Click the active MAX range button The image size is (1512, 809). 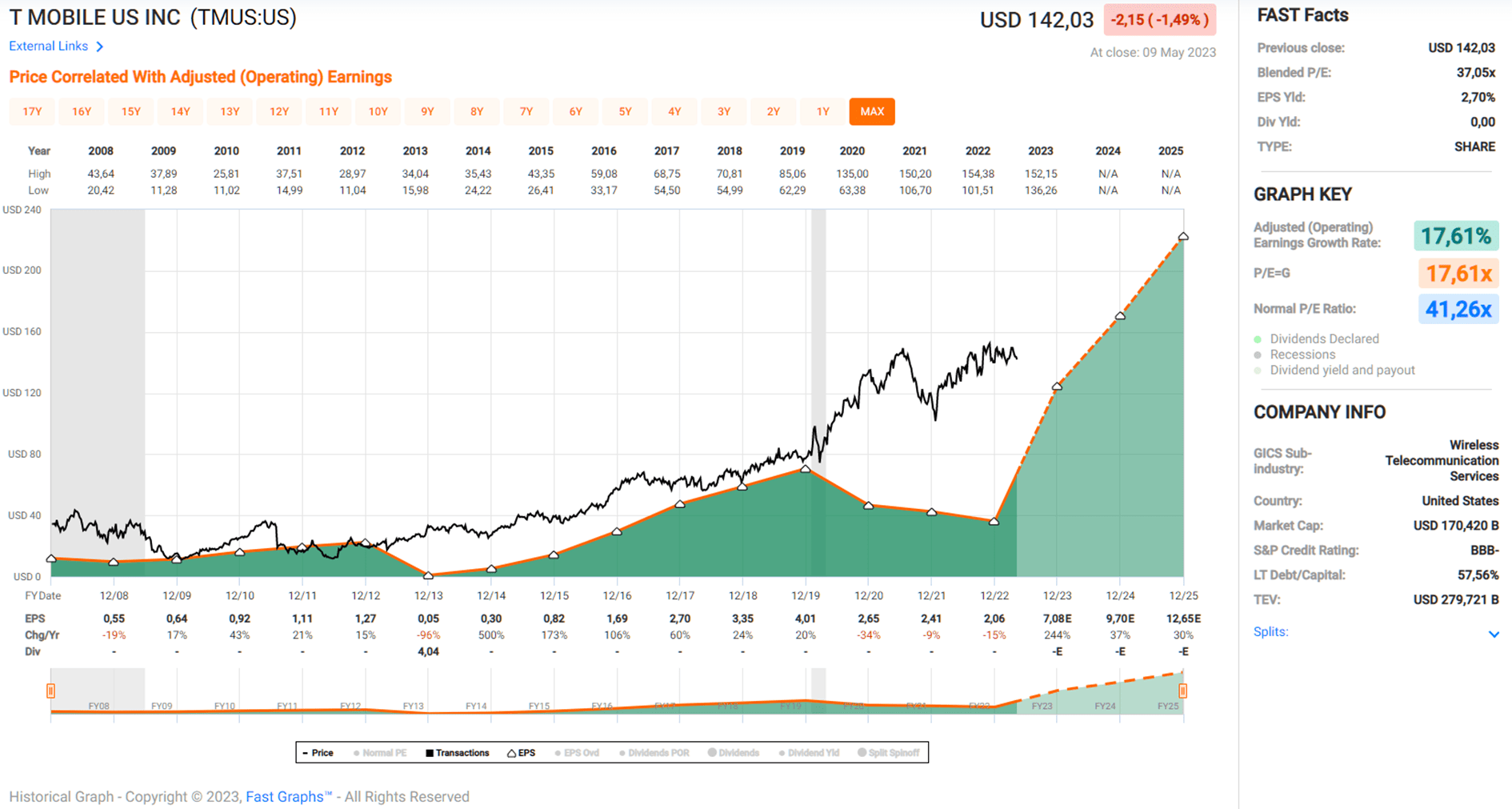coord(872,111)
